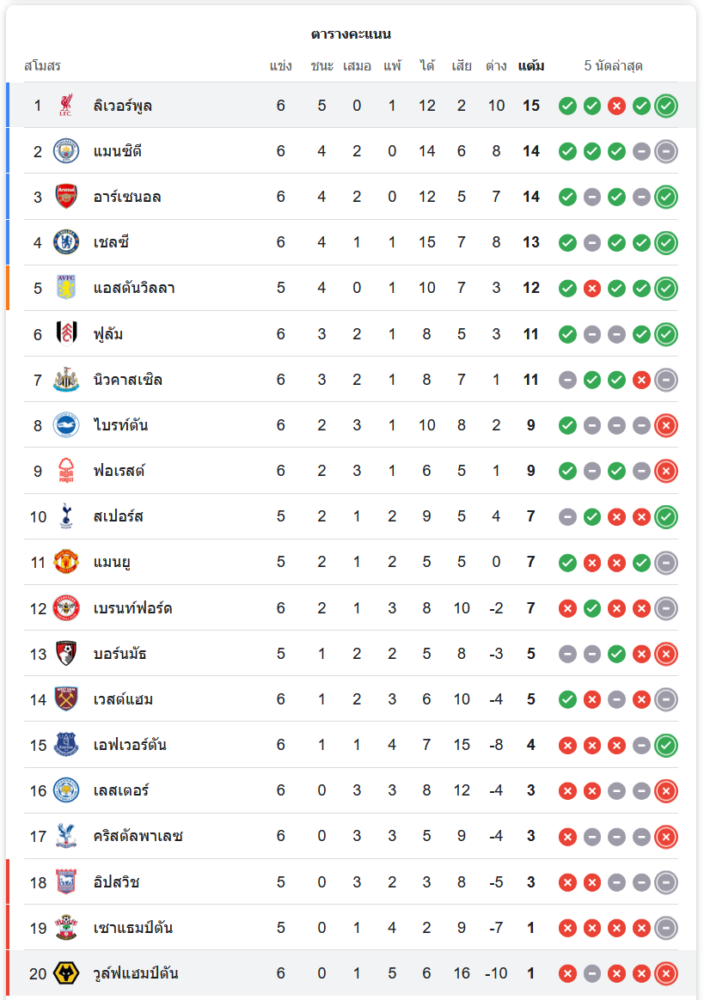Screen dimensions: 704x1000
Task: Click the Arsenal club crest icon
Action: [66, 197]
